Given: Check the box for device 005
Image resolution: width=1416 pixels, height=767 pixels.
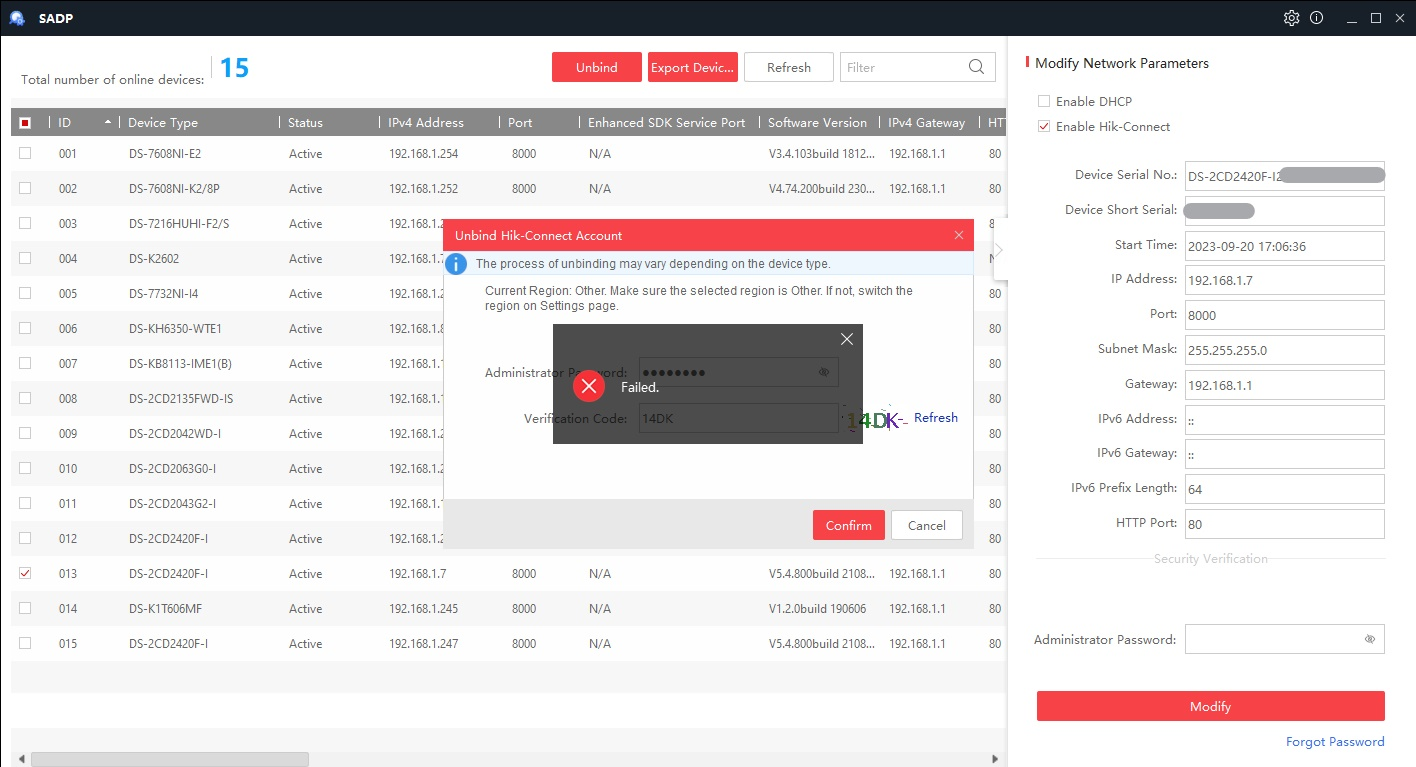Looking at the screenshot, I should (25, 293).
